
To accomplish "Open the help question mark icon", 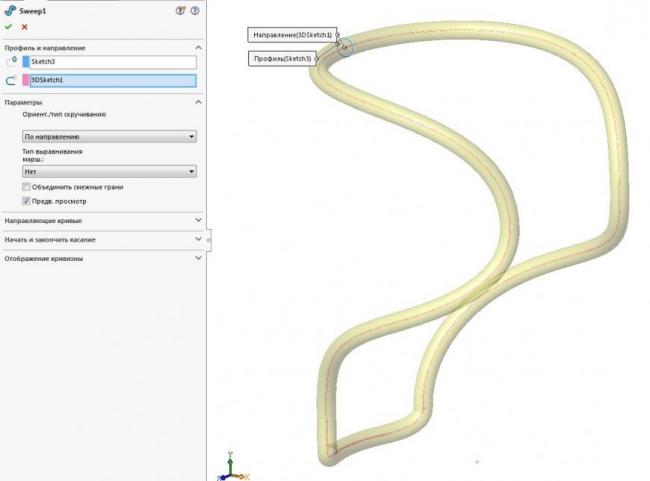I will (x=180, y=11).
